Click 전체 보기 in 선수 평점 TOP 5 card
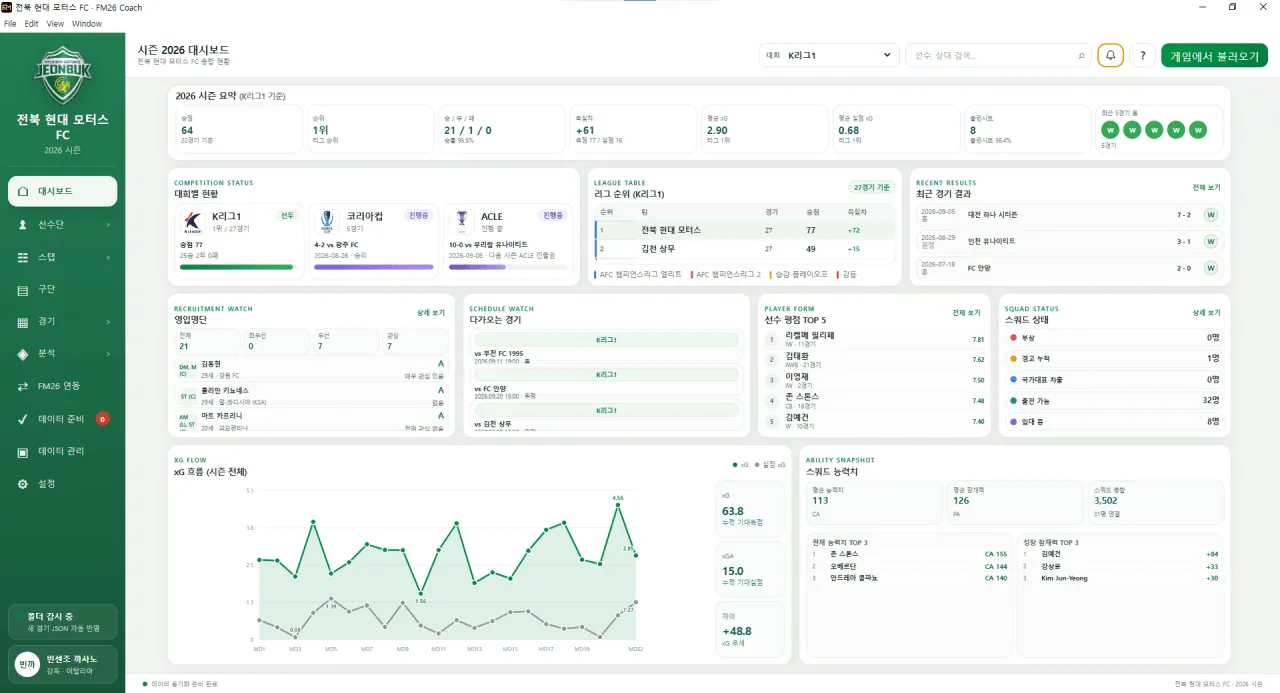Viewport: 1280px width, 693px height. point(966,313)
